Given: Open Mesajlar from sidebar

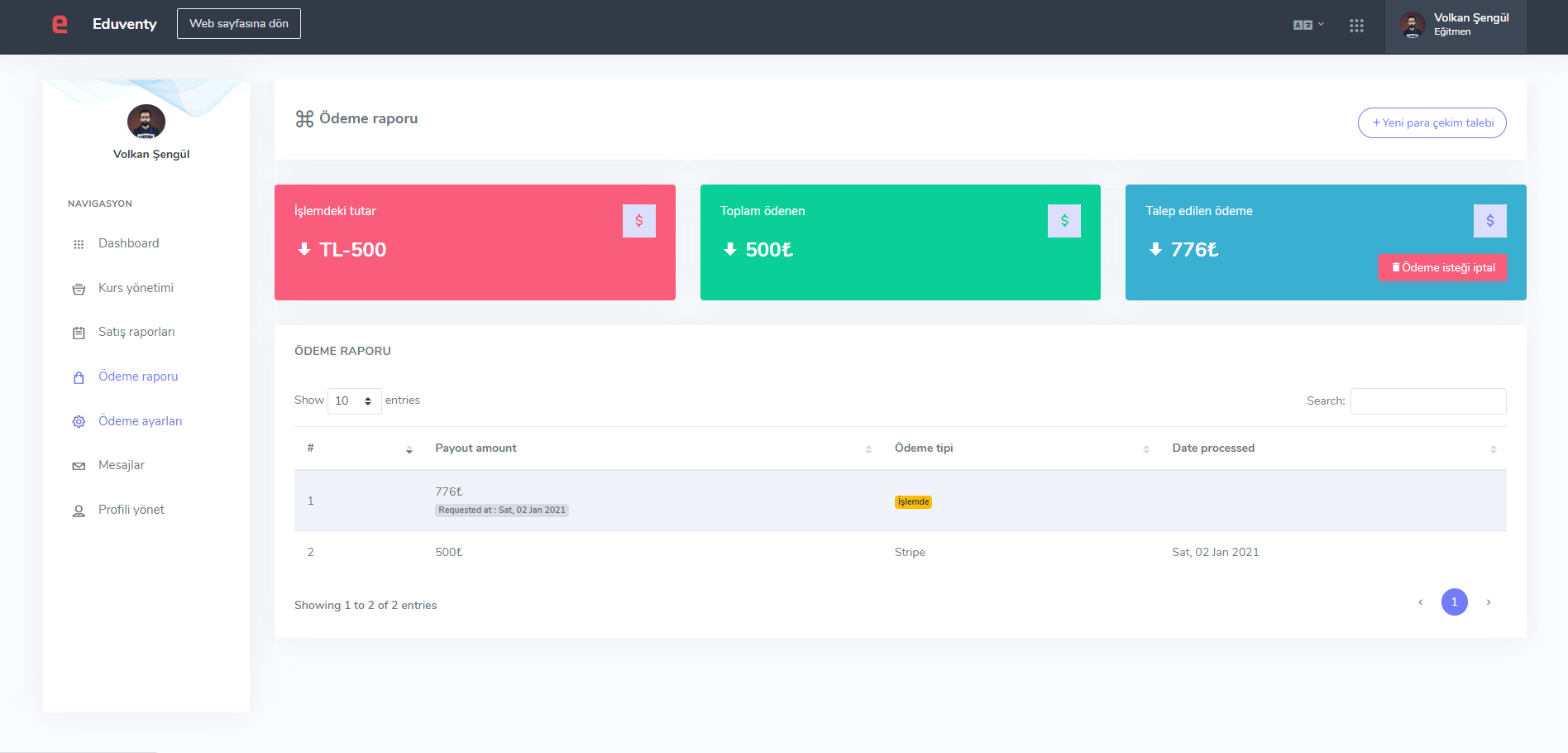Looking at the screenshot, I should [121, 465].
